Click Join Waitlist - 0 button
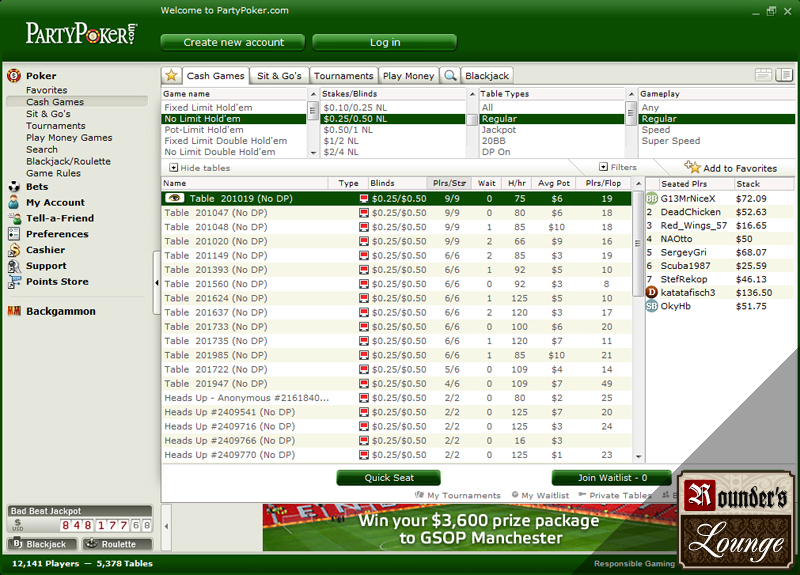The image size is (800, 575). pos(612,478)
